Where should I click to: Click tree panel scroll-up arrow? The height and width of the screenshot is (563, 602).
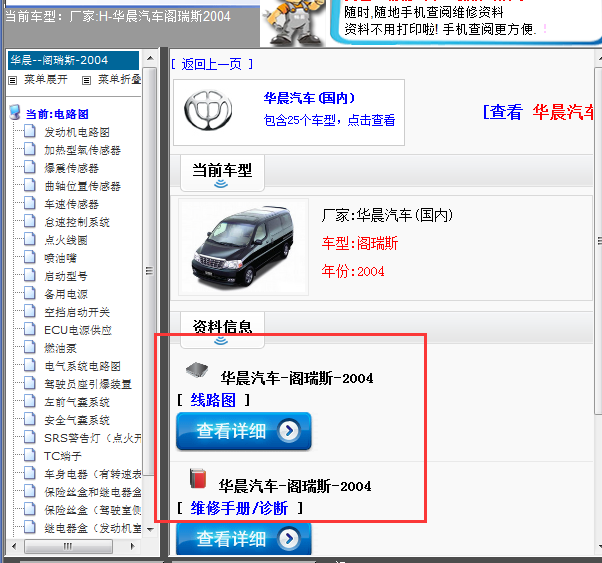(150, 58)
